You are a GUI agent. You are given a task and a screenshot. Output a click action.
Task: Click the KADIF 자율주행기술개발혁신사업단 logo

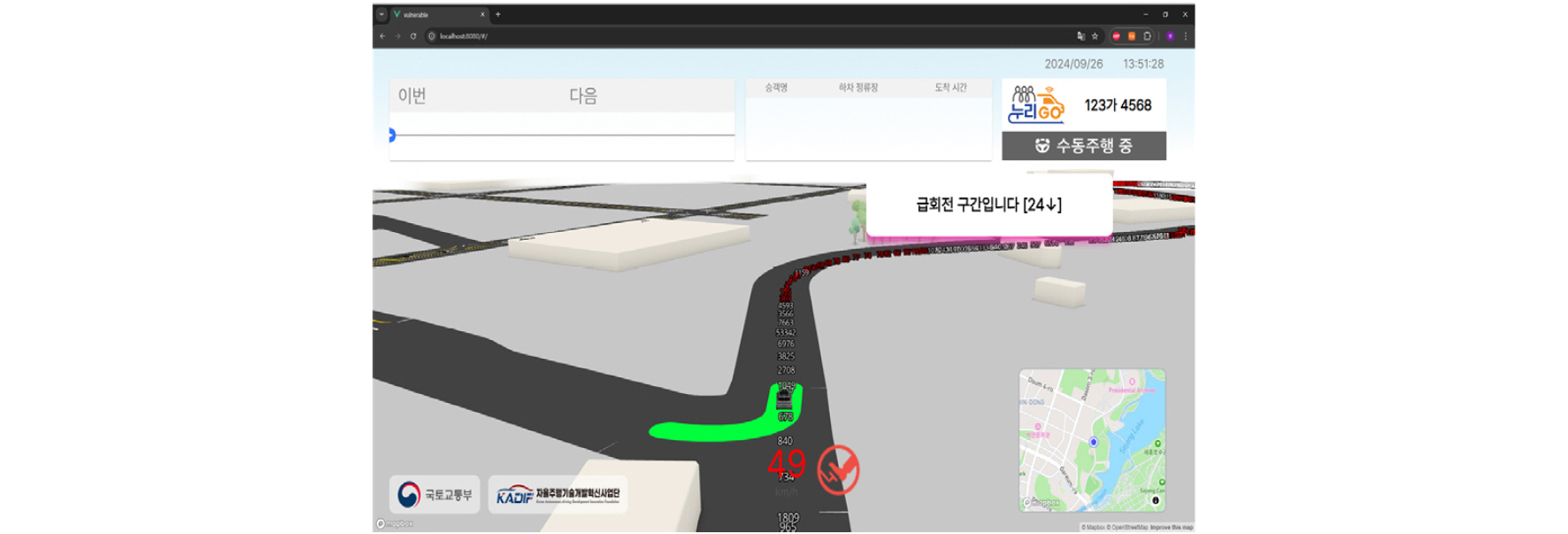pyautogui.click(x=557, y=494)
